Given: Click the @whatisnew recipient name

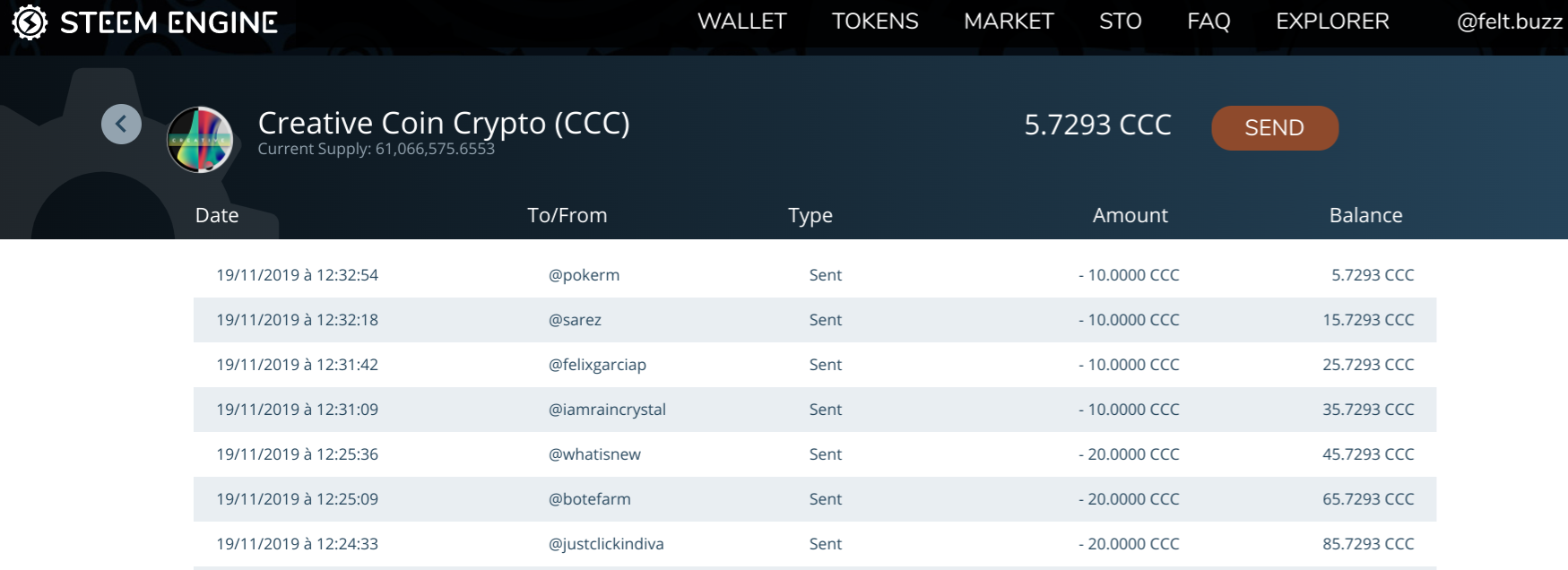Looking at the screenshot, I should (594, 454).
